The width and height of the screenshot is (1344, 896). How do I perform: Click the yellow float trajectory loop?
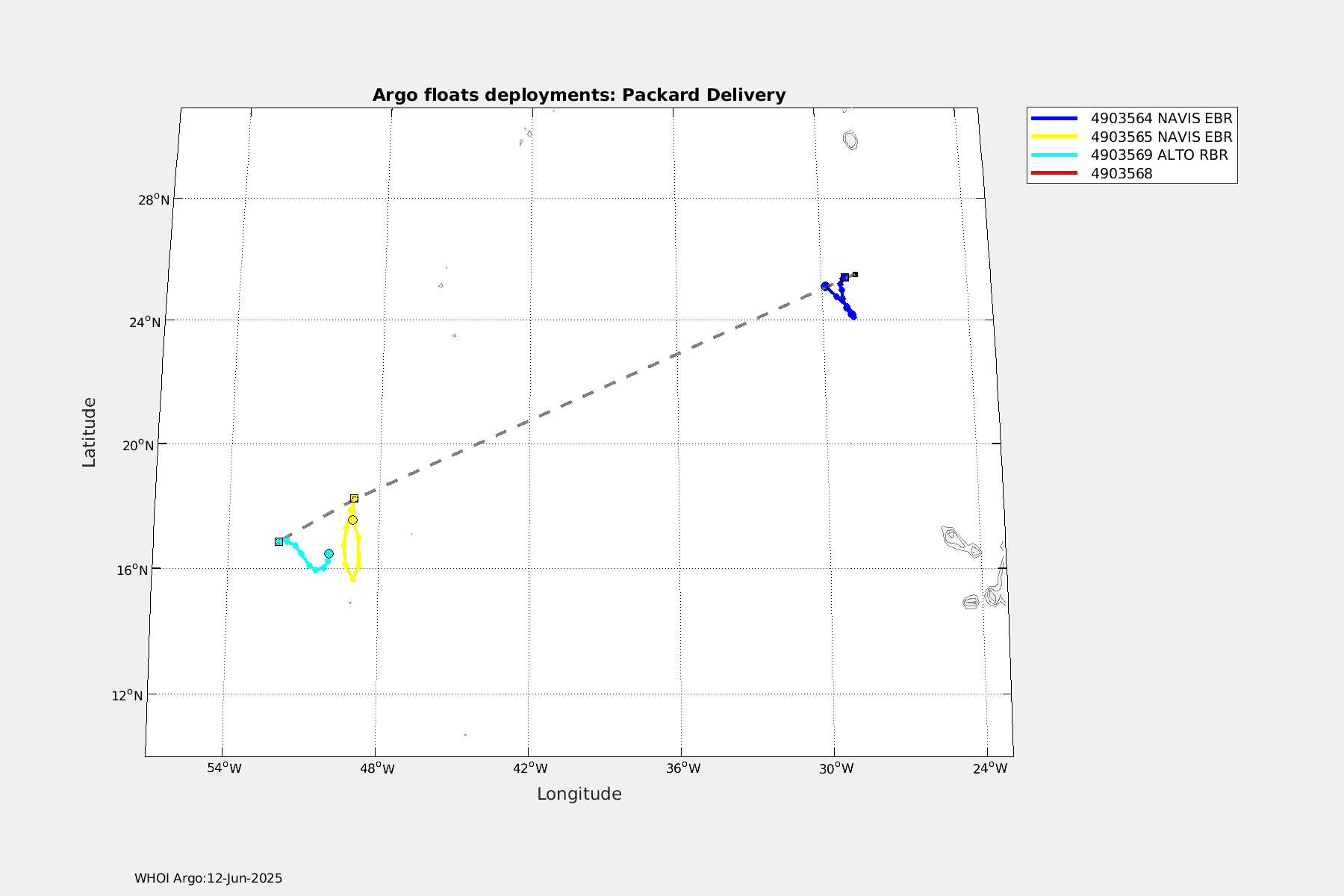(x=359, y=553)
